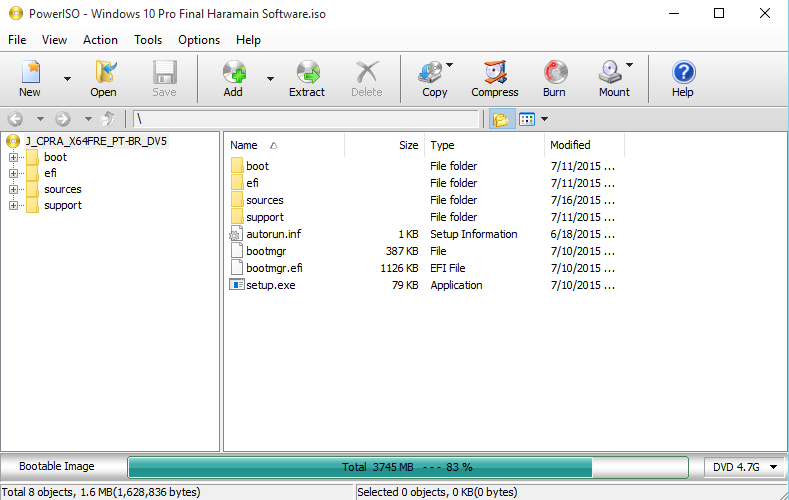The height and width of the screenshot is (500, 789).
Task: Click the Forward navigation arrow
Action: 63,119
